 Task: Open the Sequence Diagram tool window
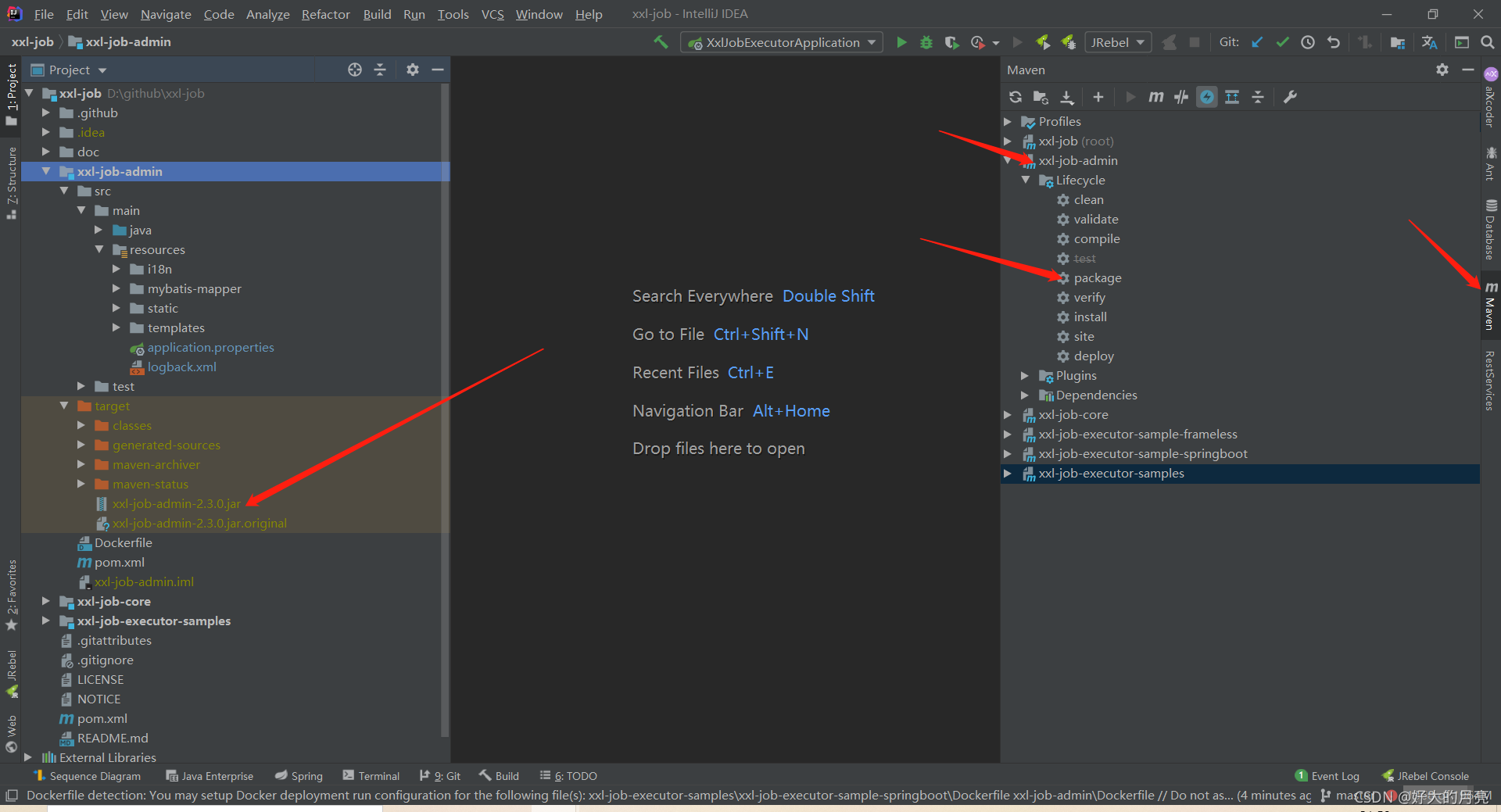click(88, 776)
